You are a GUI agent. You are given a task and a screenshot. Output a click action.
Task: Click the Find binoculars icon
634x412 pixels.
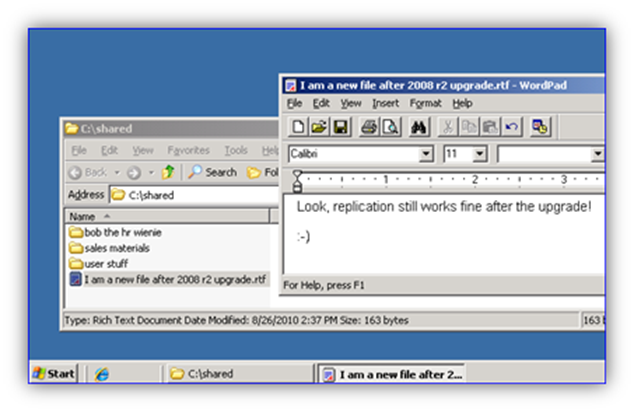[x=418, y=127]
